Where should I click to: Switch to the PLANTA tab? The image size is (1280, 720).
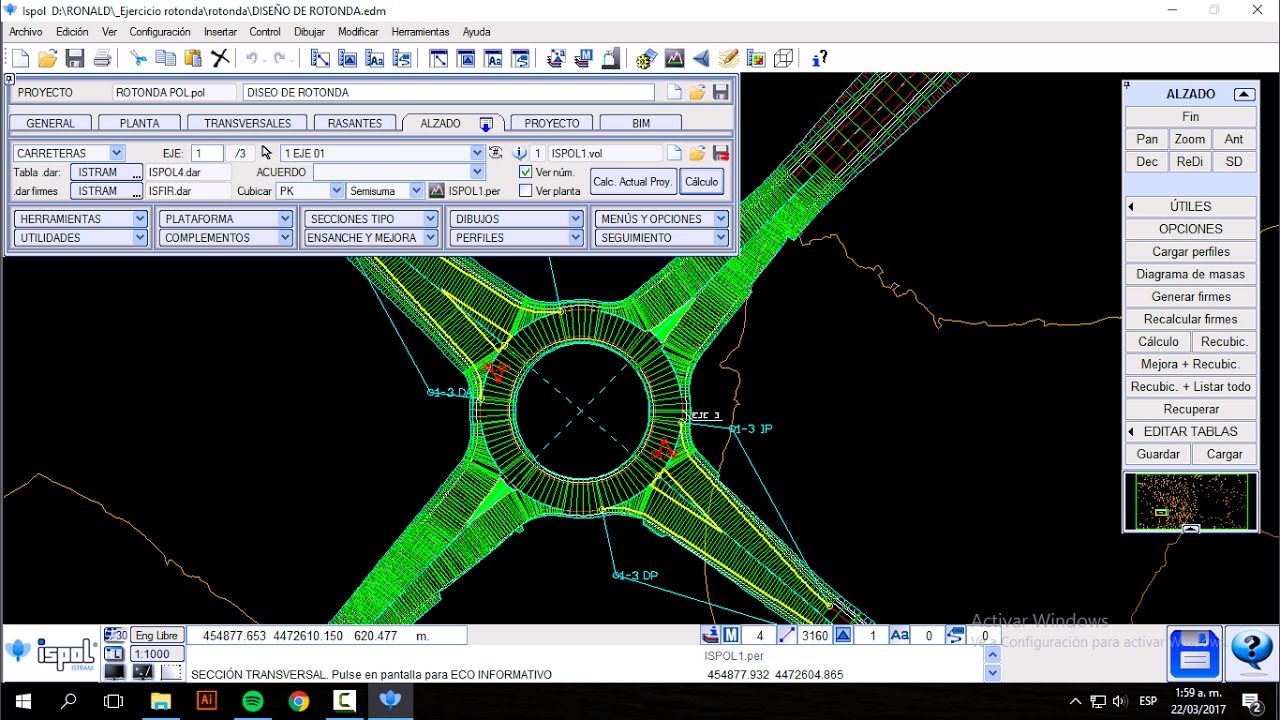click(139, 123)
